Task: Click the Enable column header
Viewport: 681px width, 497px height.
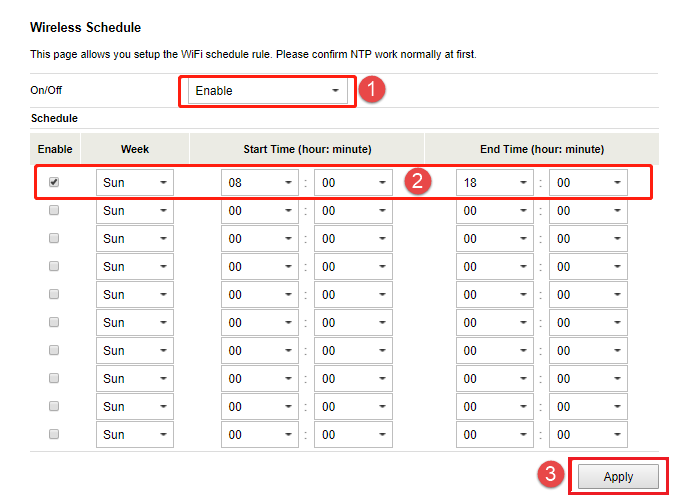Action: tap(55, 149)
